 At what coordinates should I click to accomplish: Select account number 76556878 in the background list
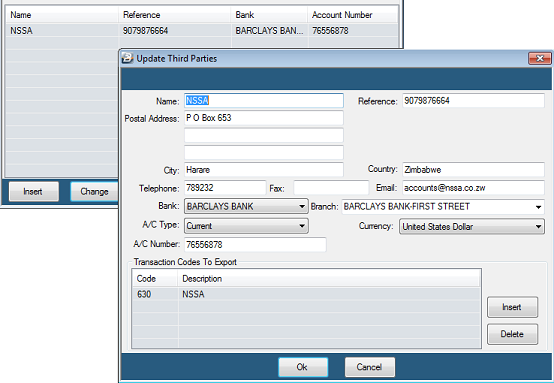coord(353,31)
